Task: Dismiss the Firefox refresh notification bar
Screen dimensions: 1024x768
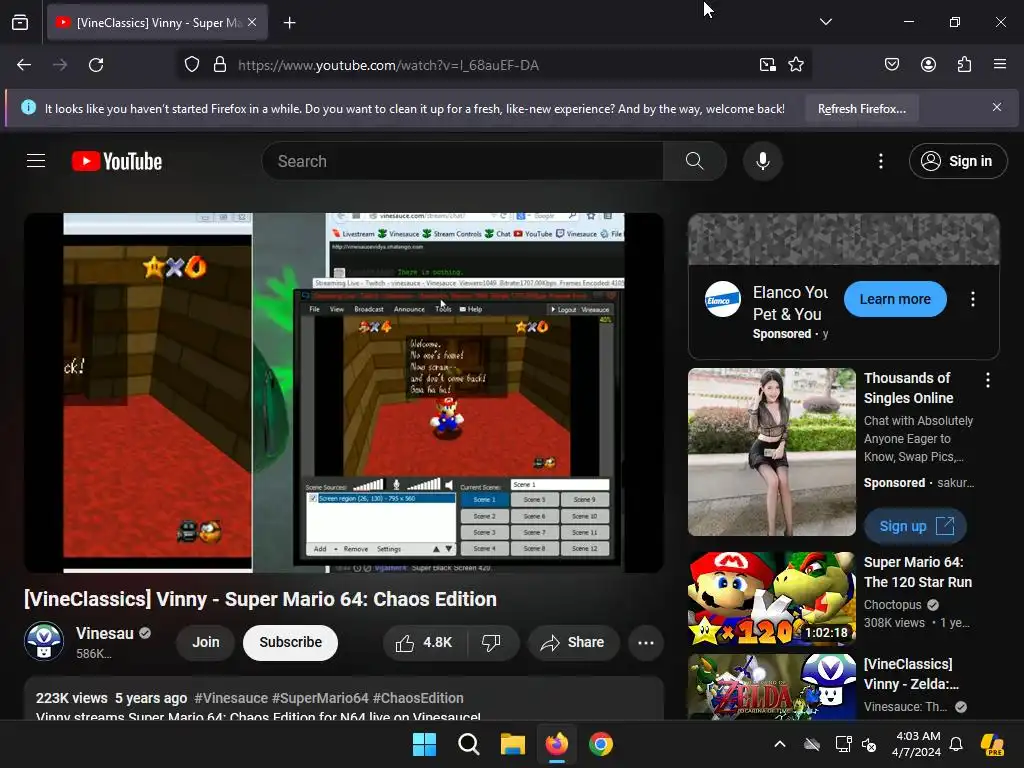Action: point(997,107)
